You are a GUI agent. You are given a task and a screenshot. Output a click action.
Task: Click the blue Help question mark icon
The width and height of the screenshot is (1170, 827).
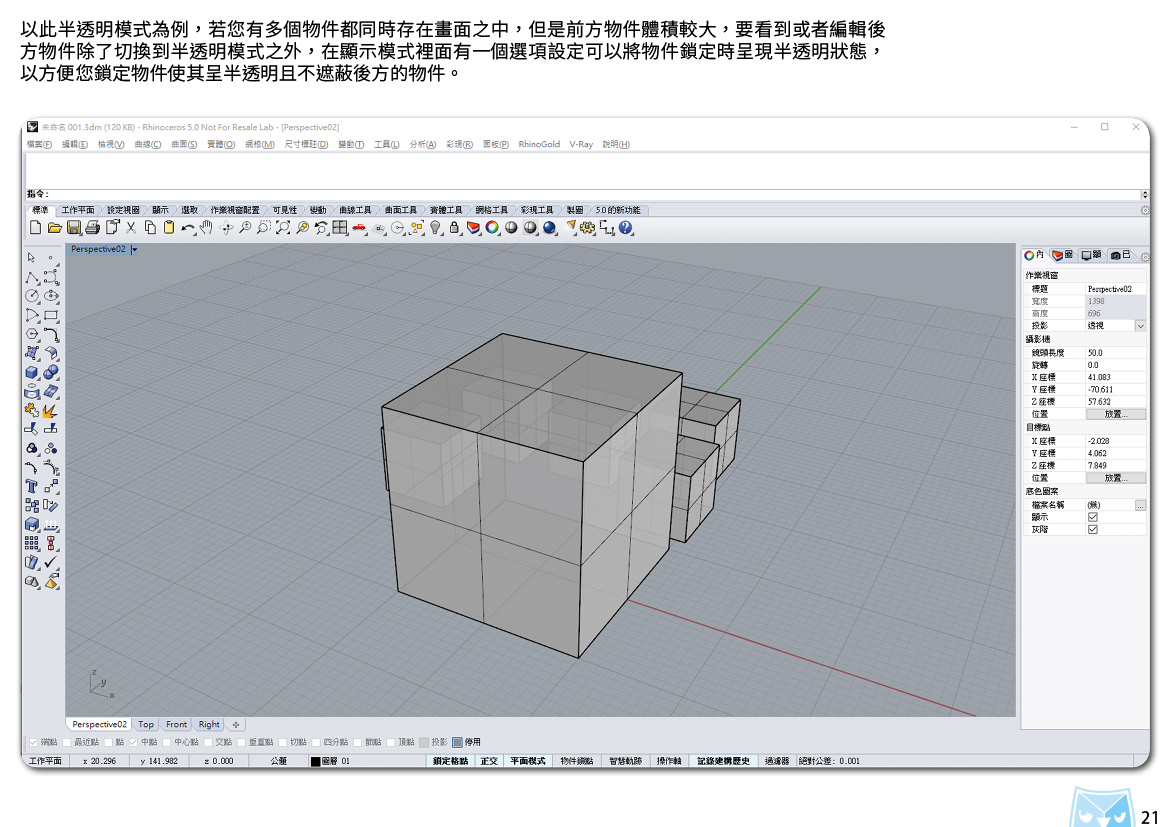click(626, 228)
